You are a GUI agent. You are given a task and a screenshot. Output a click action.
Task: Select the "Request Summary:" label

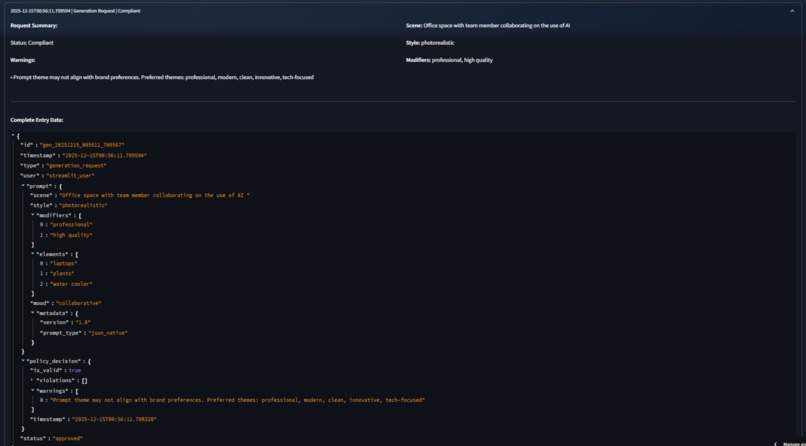point(34,25)
